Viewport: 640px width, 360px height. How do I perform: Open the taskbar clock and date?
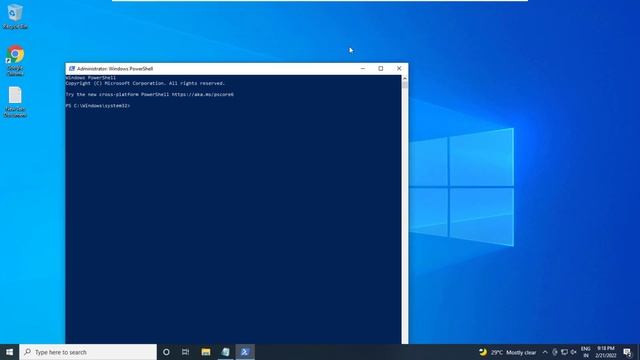click(606, 352)
